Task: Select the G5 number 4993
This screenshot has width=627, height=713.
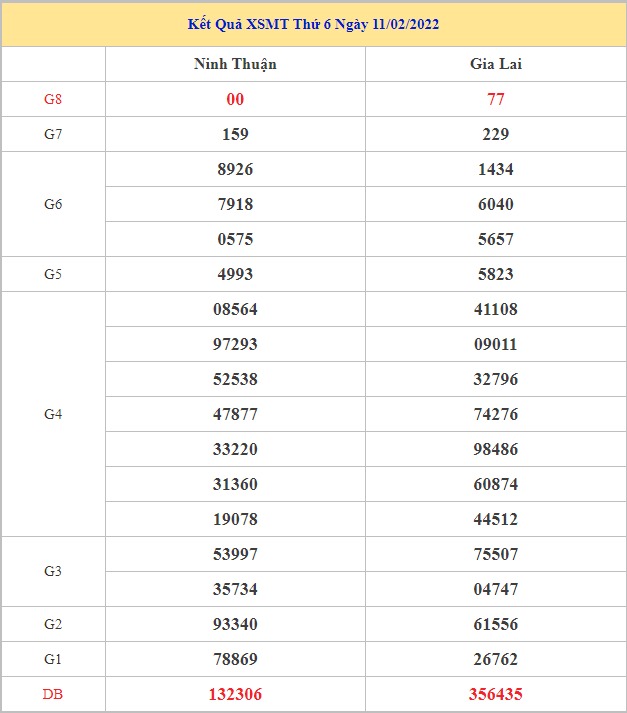Action: tap(235, 274)
